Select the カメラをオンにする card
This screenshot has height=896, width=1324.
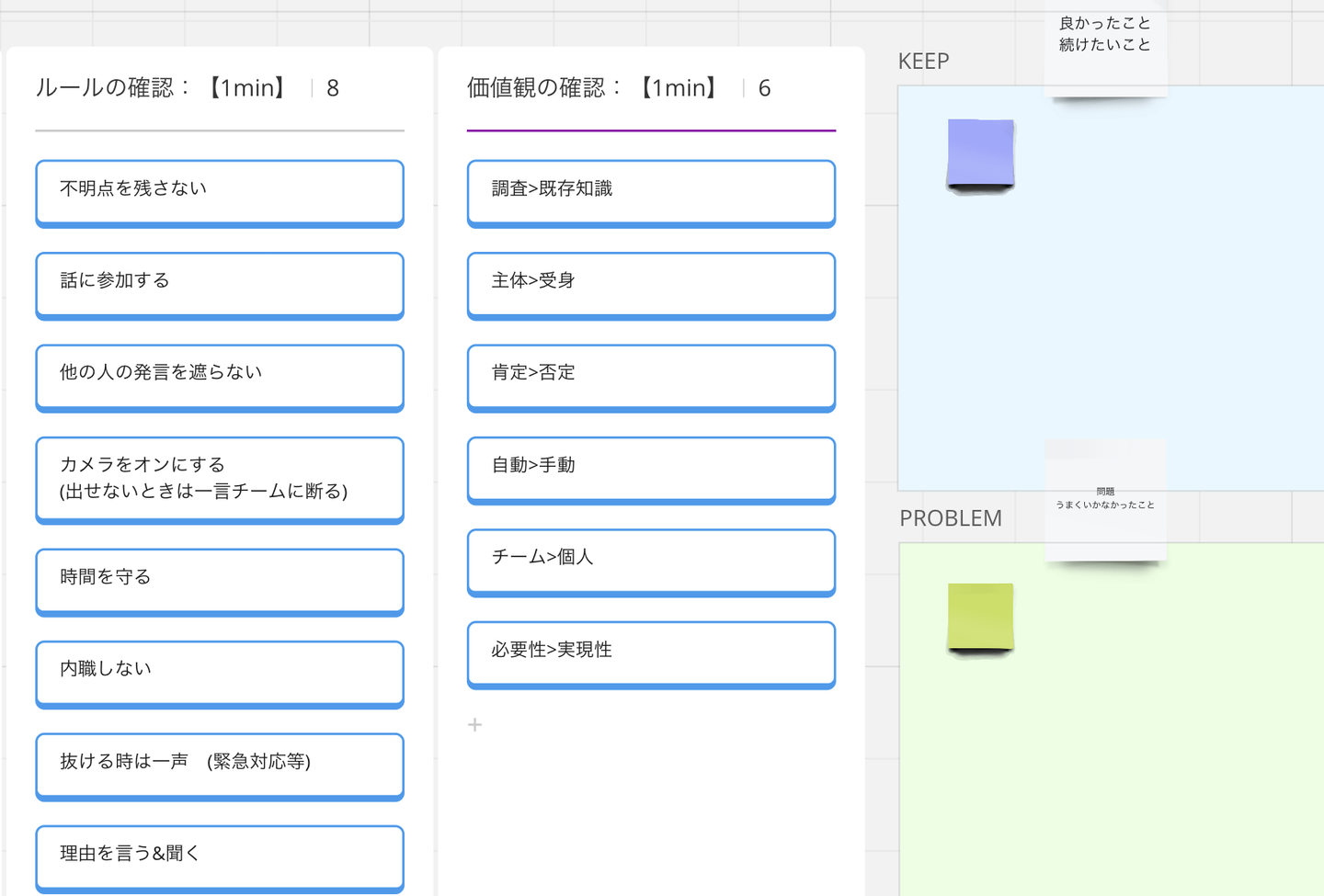220,478
